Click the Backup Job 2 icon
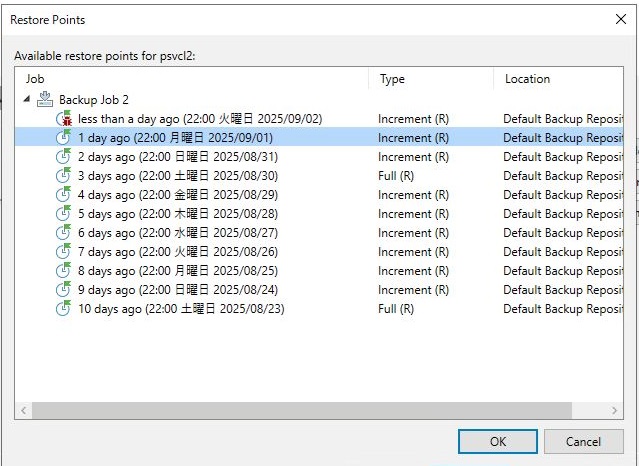 click(x=44, y=99)
